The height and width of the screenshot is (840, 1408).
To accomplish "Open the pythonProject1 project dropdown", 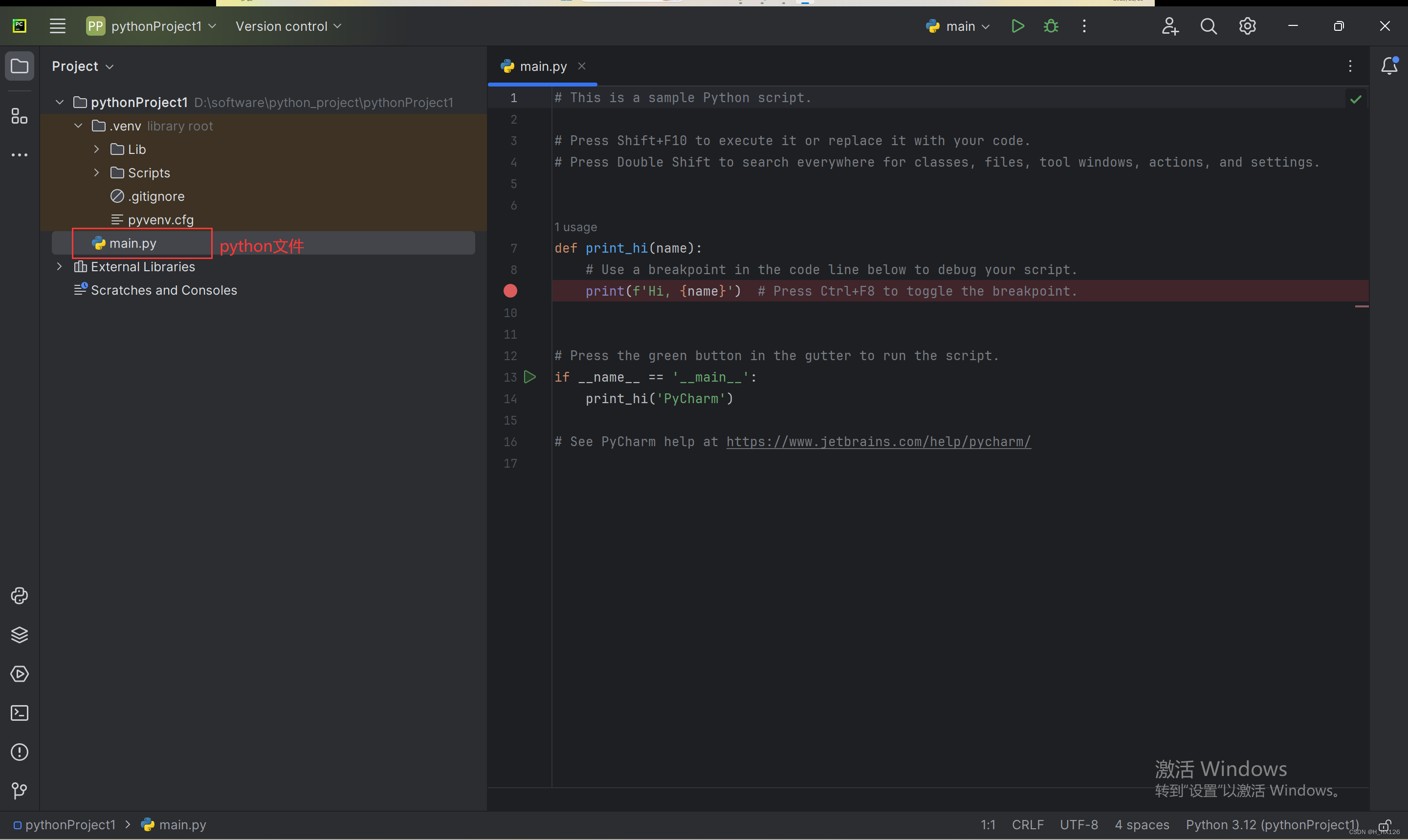I will [151, 26].
